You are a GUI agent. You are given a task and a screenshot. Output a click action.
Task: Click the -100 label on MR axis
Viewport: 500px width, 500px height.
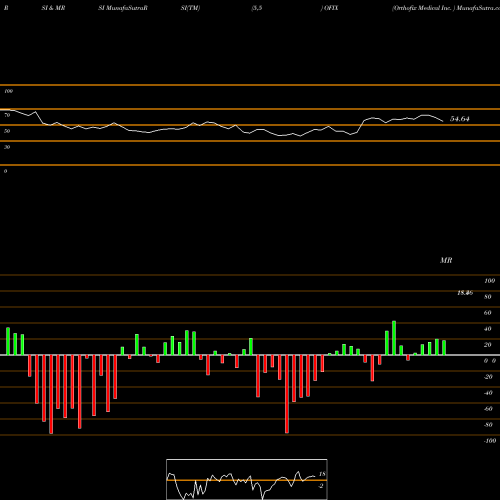(x=490, y=441)
